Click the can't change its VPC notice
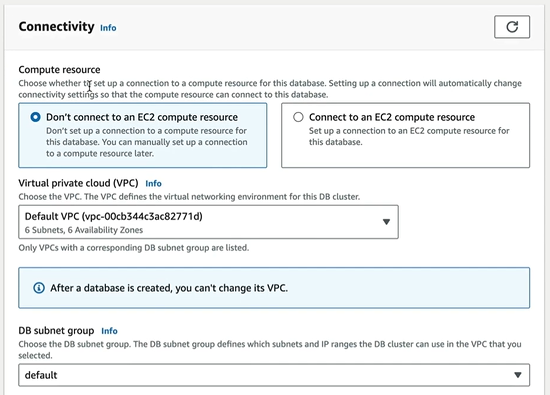The image size is (550, 395). (x=274, y=288)
